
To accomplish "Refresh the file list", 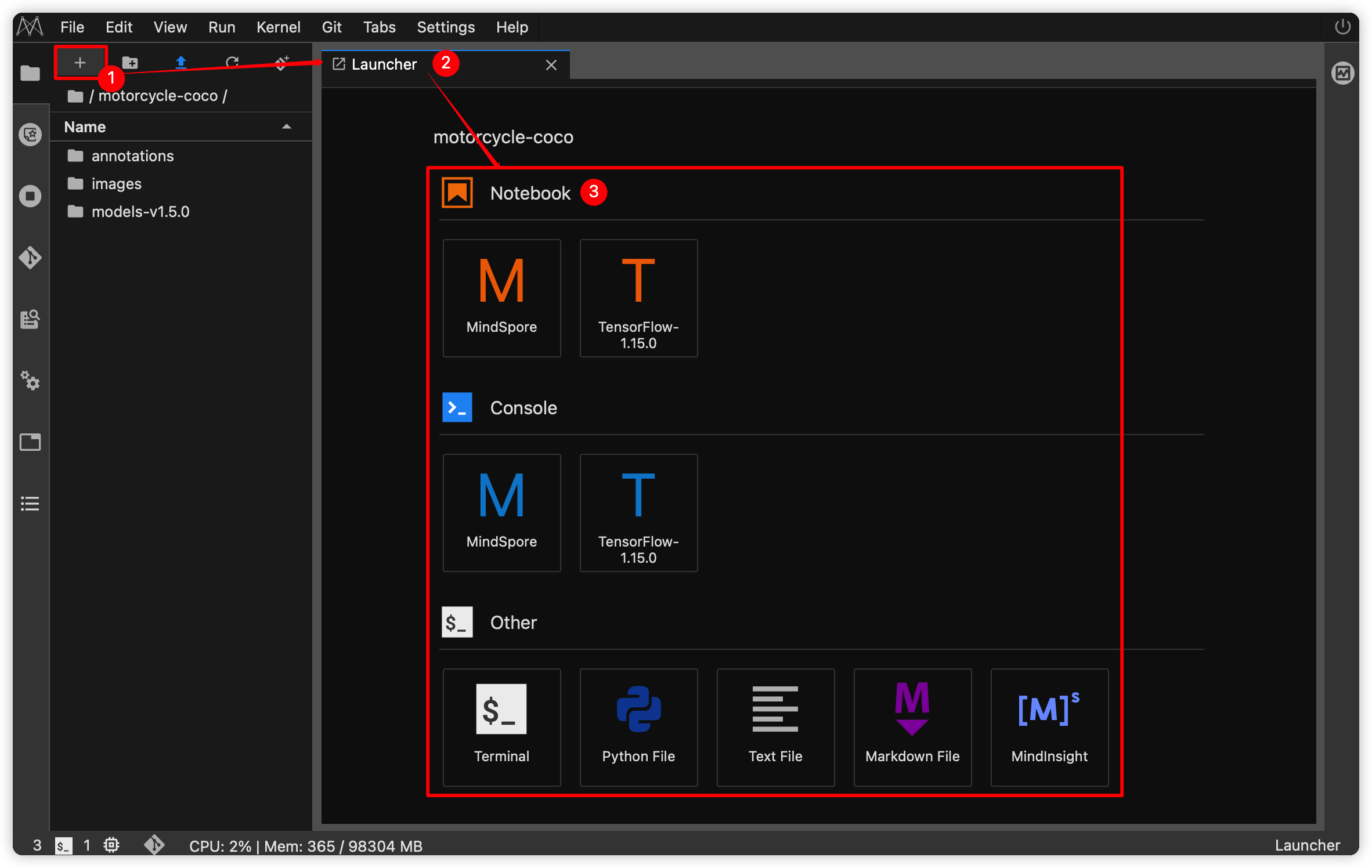I will 232,63.
